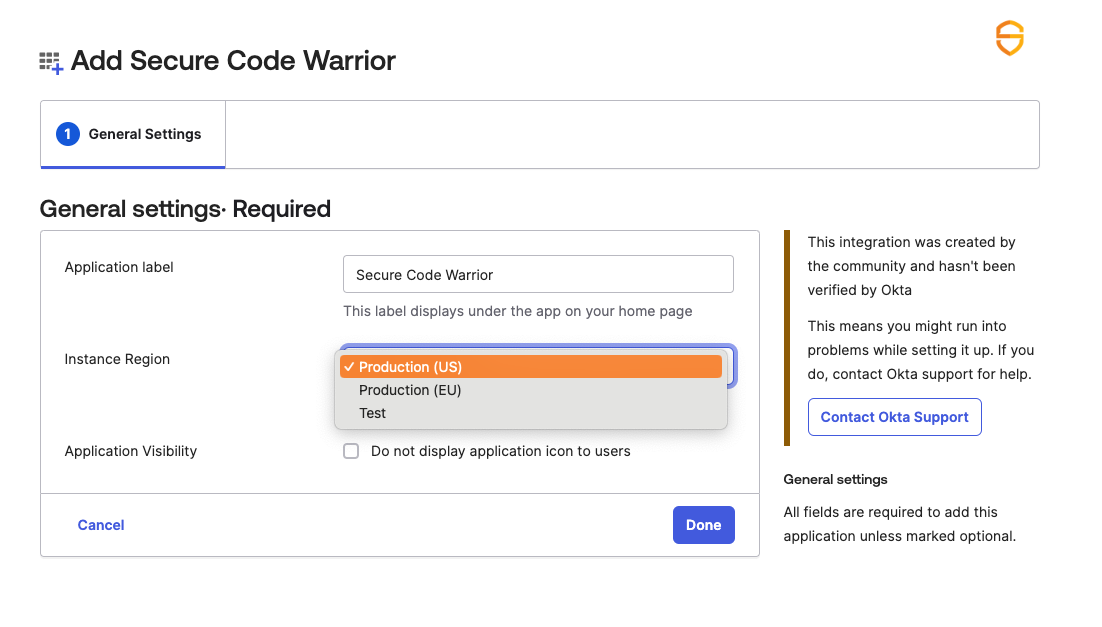
Task: Choose Production (EU) as Instance Region
Action: pos(531,390)
